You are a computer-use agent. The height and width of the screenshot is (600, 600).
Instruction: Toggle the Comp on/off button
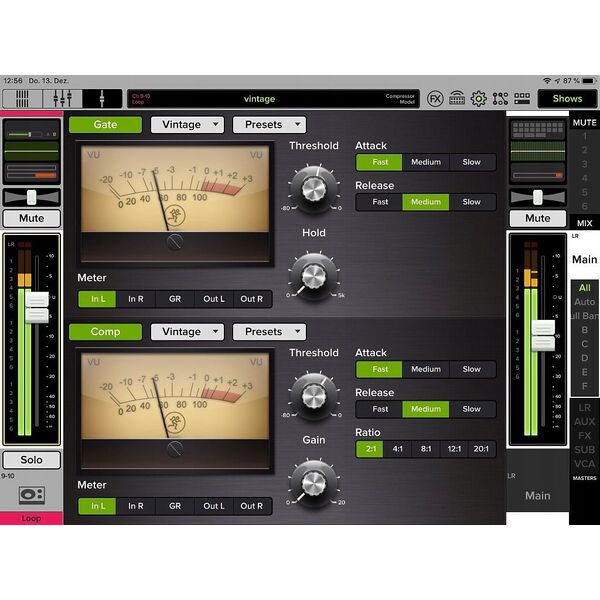coord(105,332)
